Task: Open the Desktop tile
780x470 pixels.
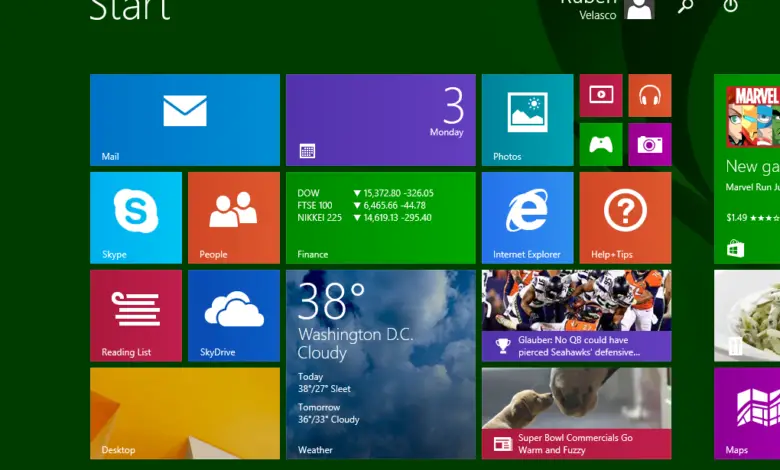Action: [185, 413]
